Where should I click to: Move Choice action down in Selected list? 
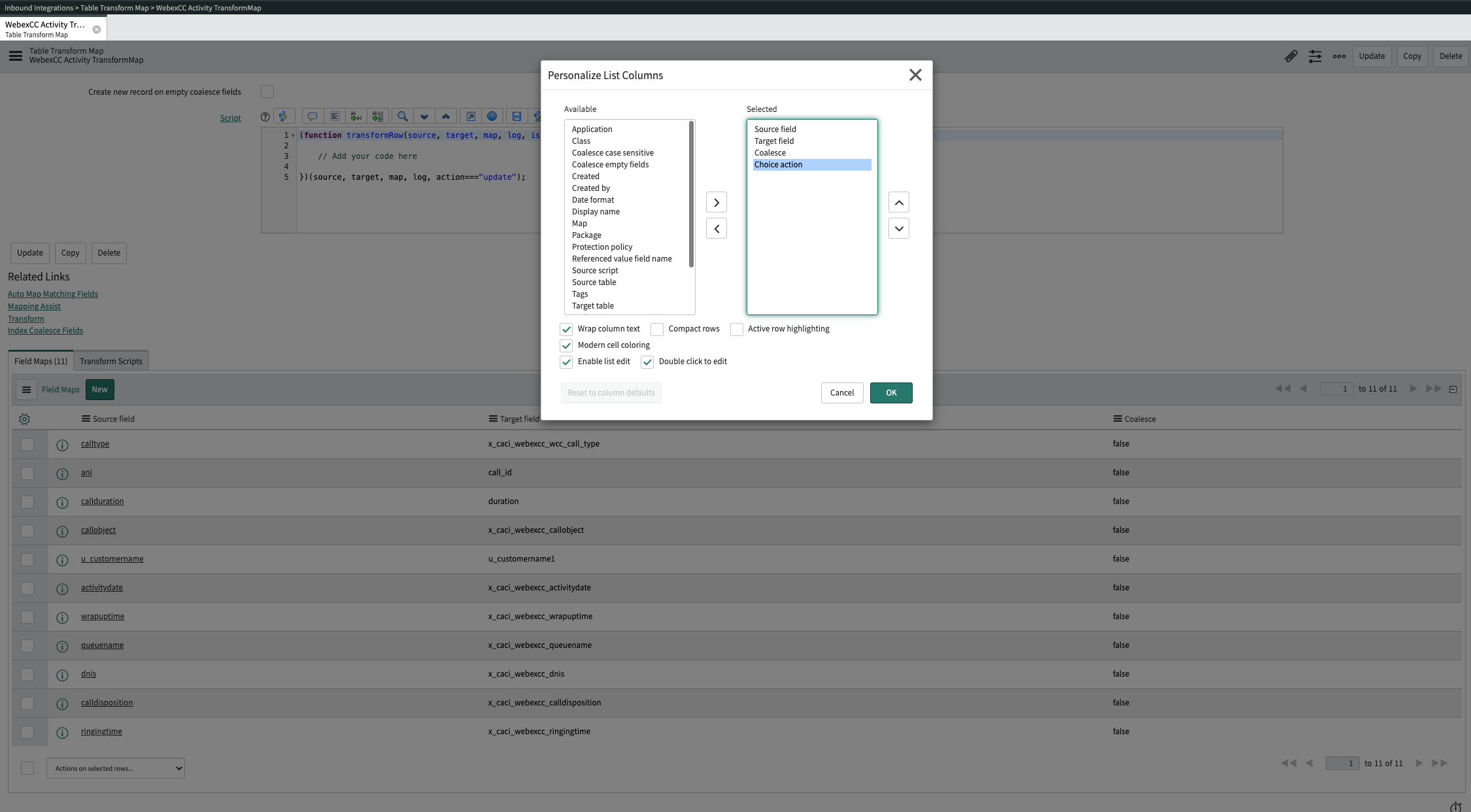[x=899, y=229]
